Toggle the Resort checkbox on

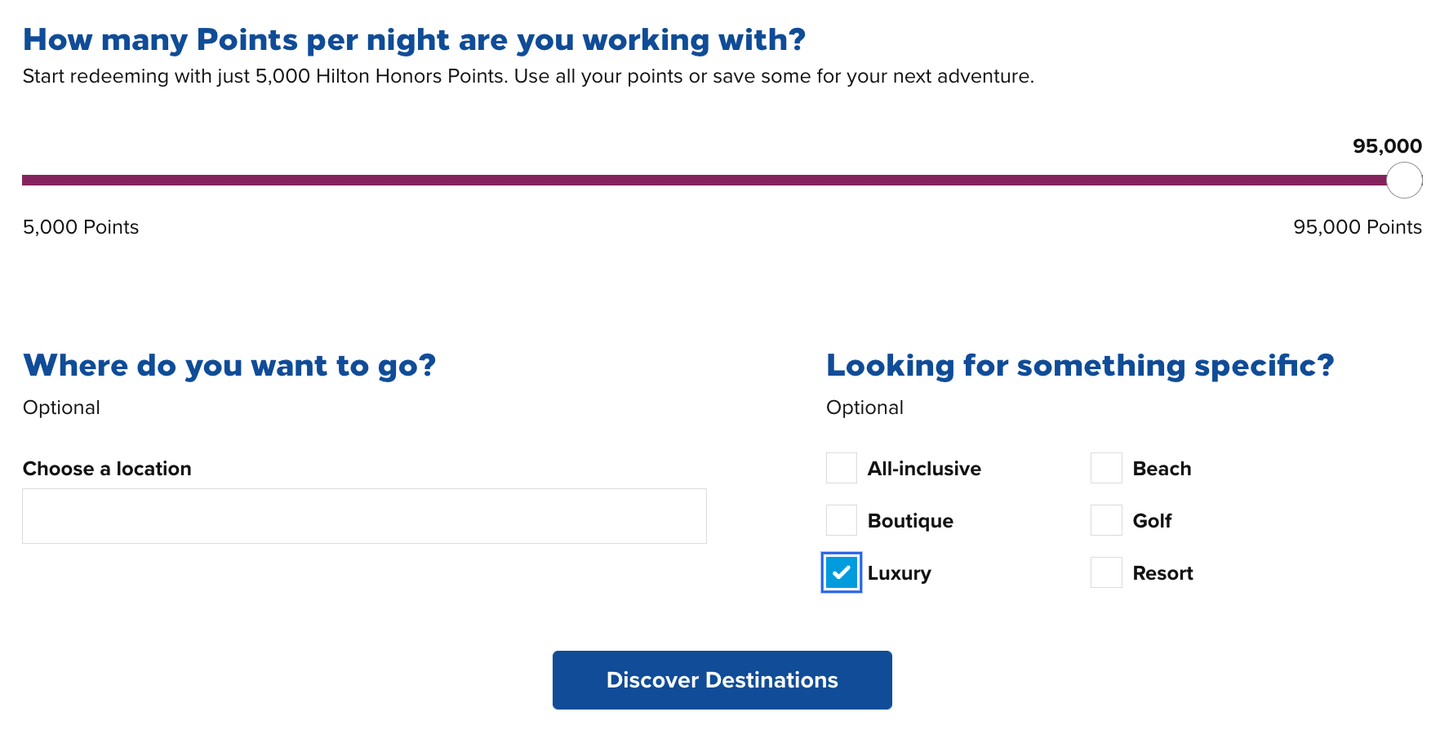click(1106, 573)
